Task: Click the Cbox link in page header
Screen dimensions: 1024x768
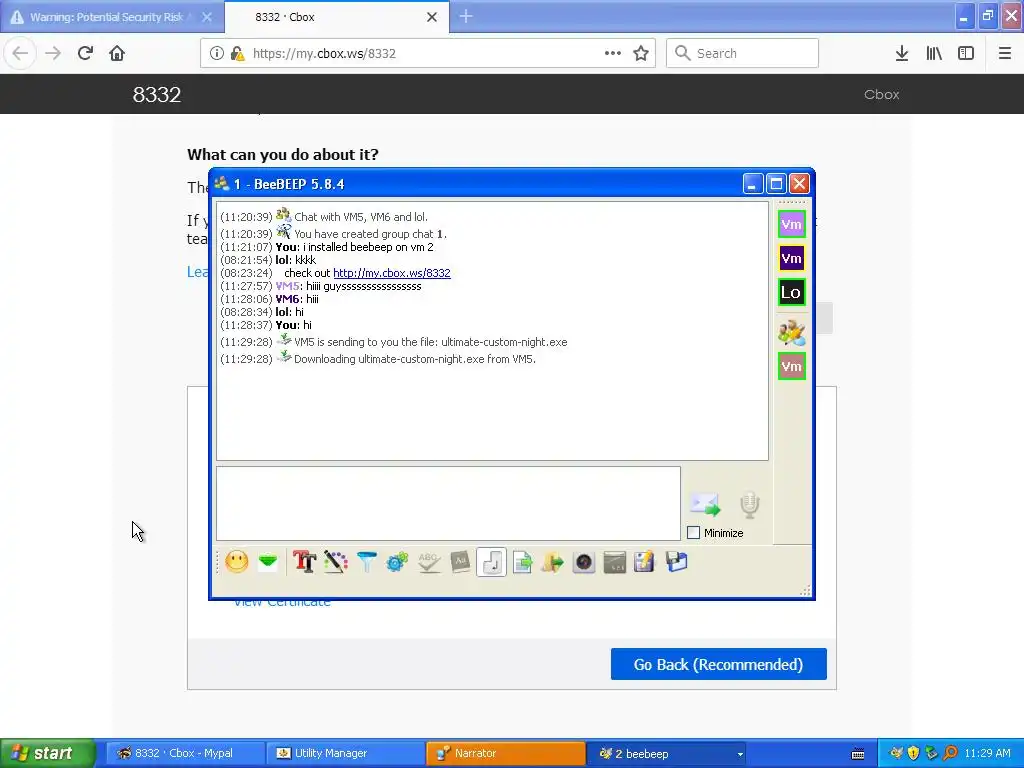Action: (882, 94)
